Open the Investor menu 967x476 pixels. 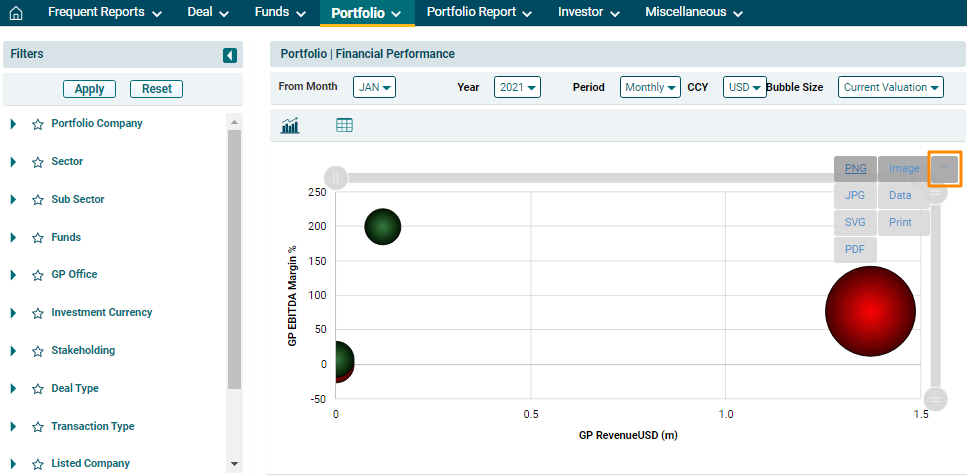(588, 13)
